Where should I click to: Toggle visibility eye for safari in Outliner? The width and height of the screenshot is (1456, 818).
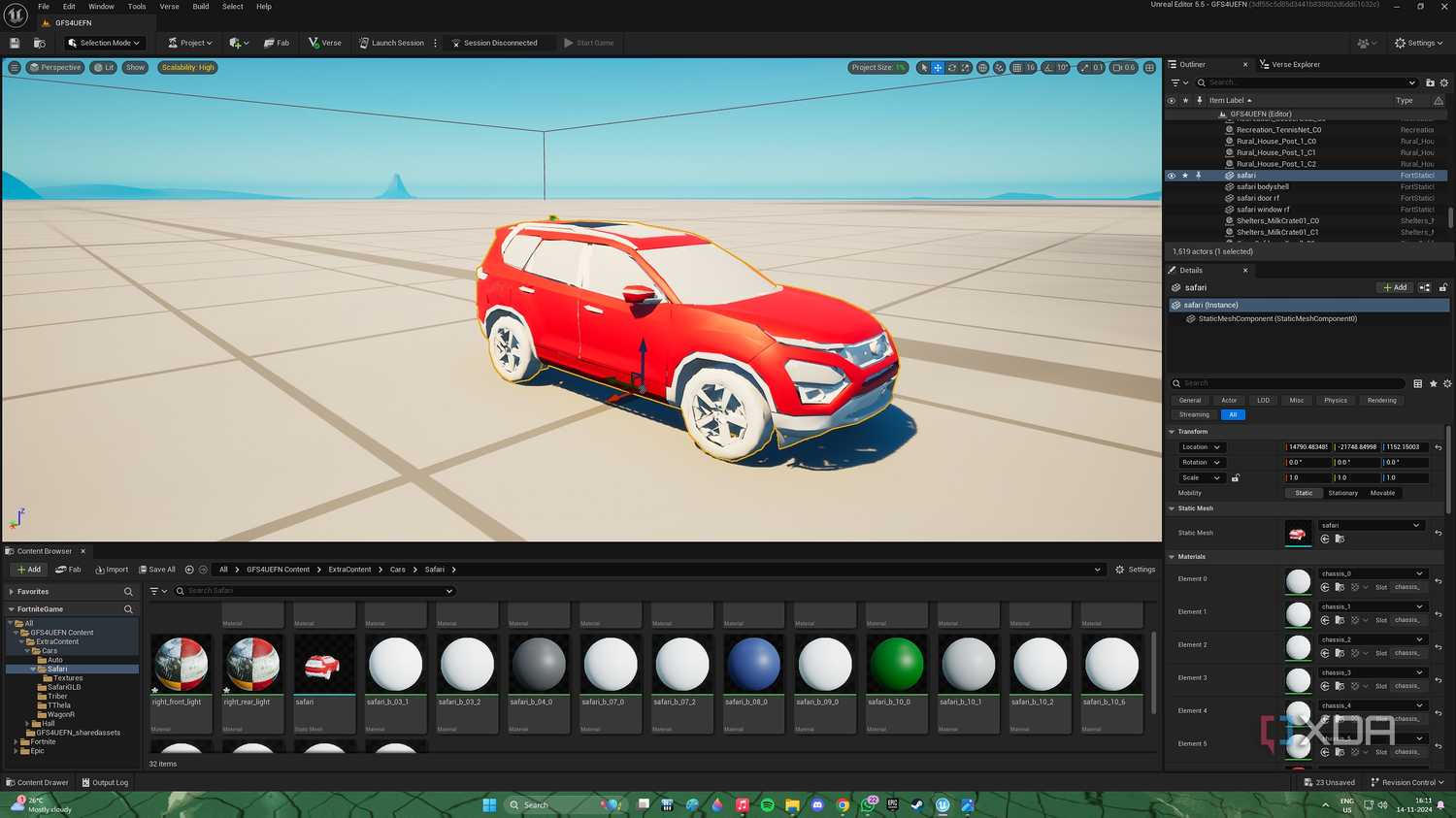click(x=1172, y=176)
